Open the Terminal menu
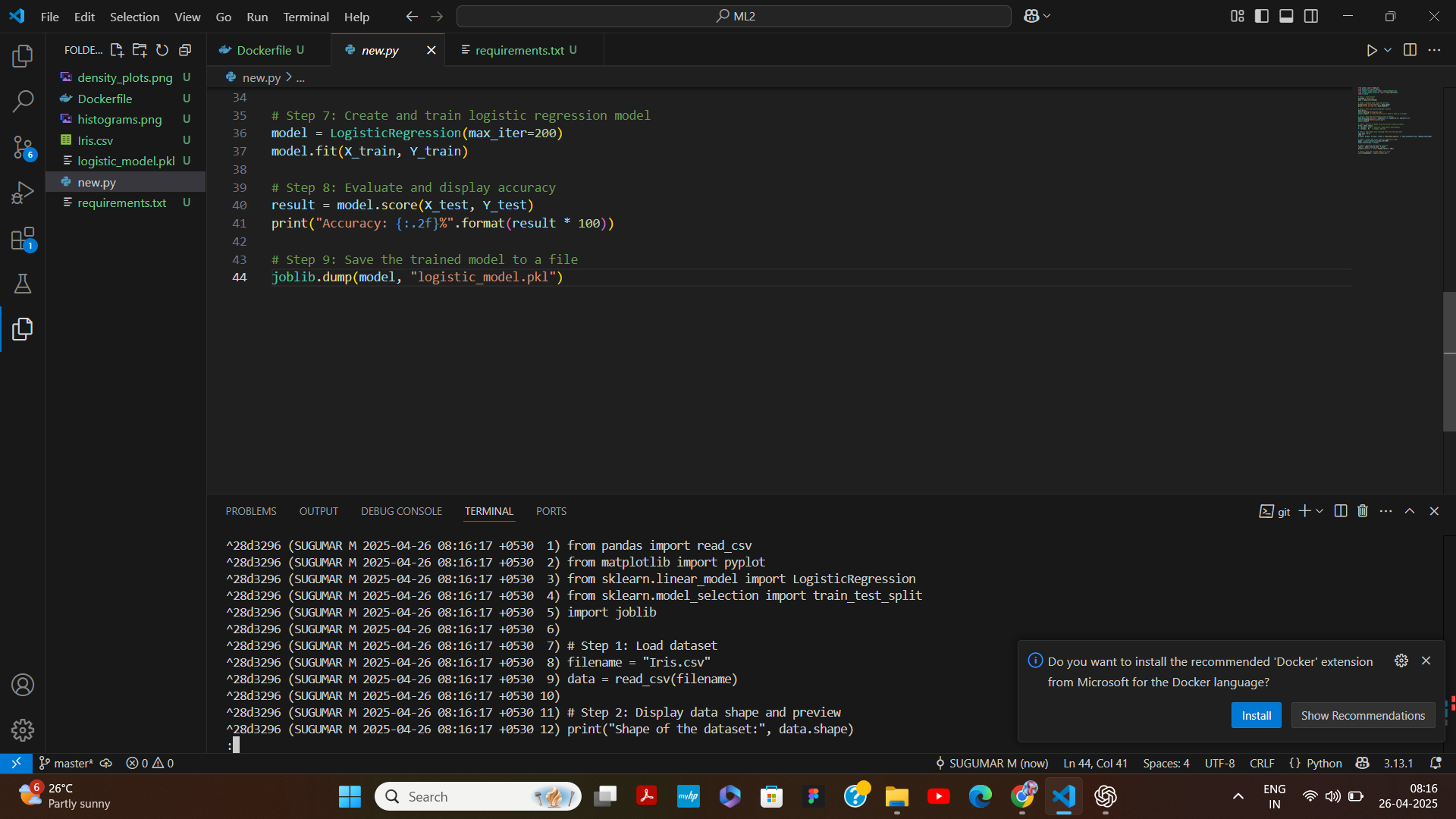The image size is (1456, 819). point(306,16)
